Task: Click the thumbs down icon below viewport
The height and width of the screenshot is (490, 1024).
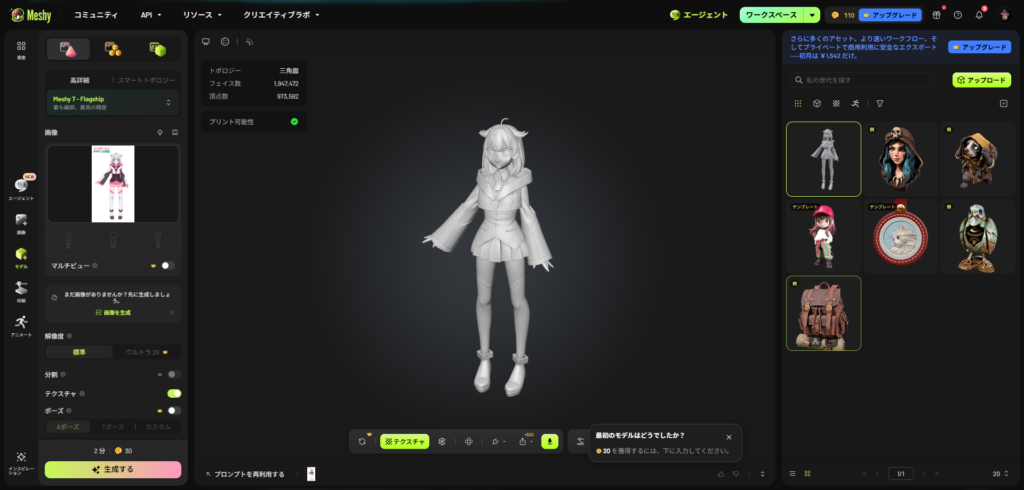Action: point(736,474)
